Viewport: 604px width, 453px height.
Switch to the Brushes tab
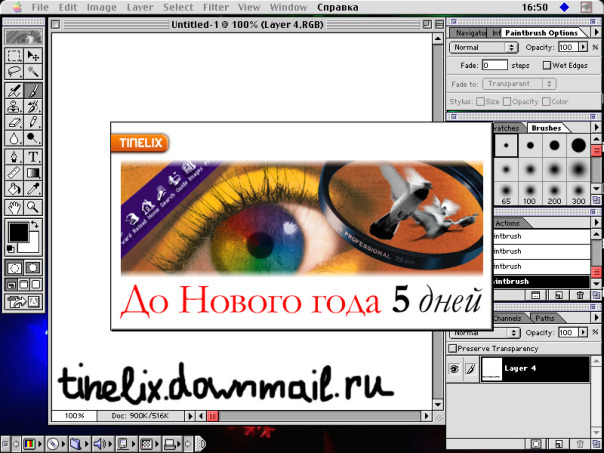coord(546,128)
